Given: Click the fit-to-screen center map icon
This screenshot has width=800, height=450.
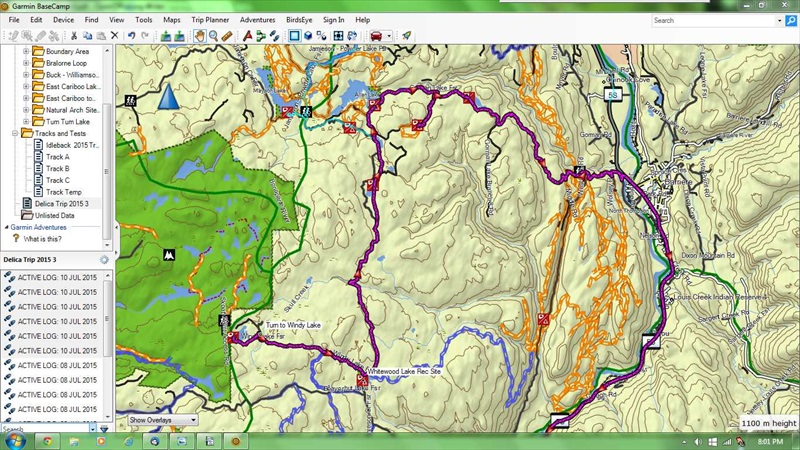Looking at the screenshot, I should click(x=338, y=36).
